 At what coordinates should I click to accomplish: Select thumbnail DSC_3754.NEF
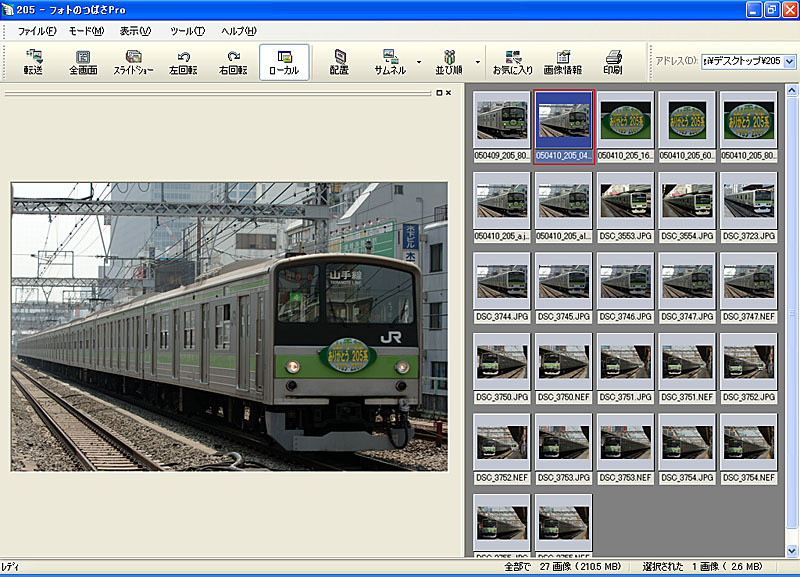(748, 449)
